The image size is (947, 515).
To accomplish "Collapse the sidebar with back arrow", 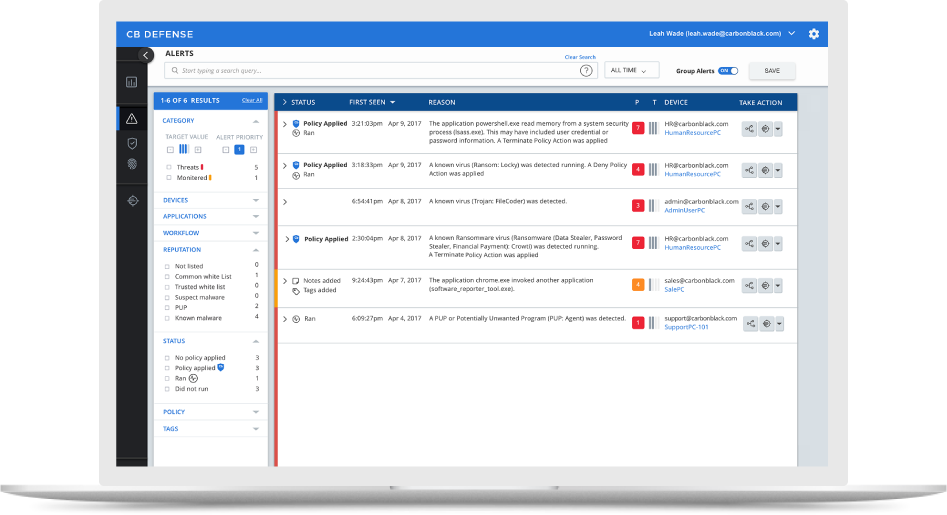I will [x=146, y=55].
